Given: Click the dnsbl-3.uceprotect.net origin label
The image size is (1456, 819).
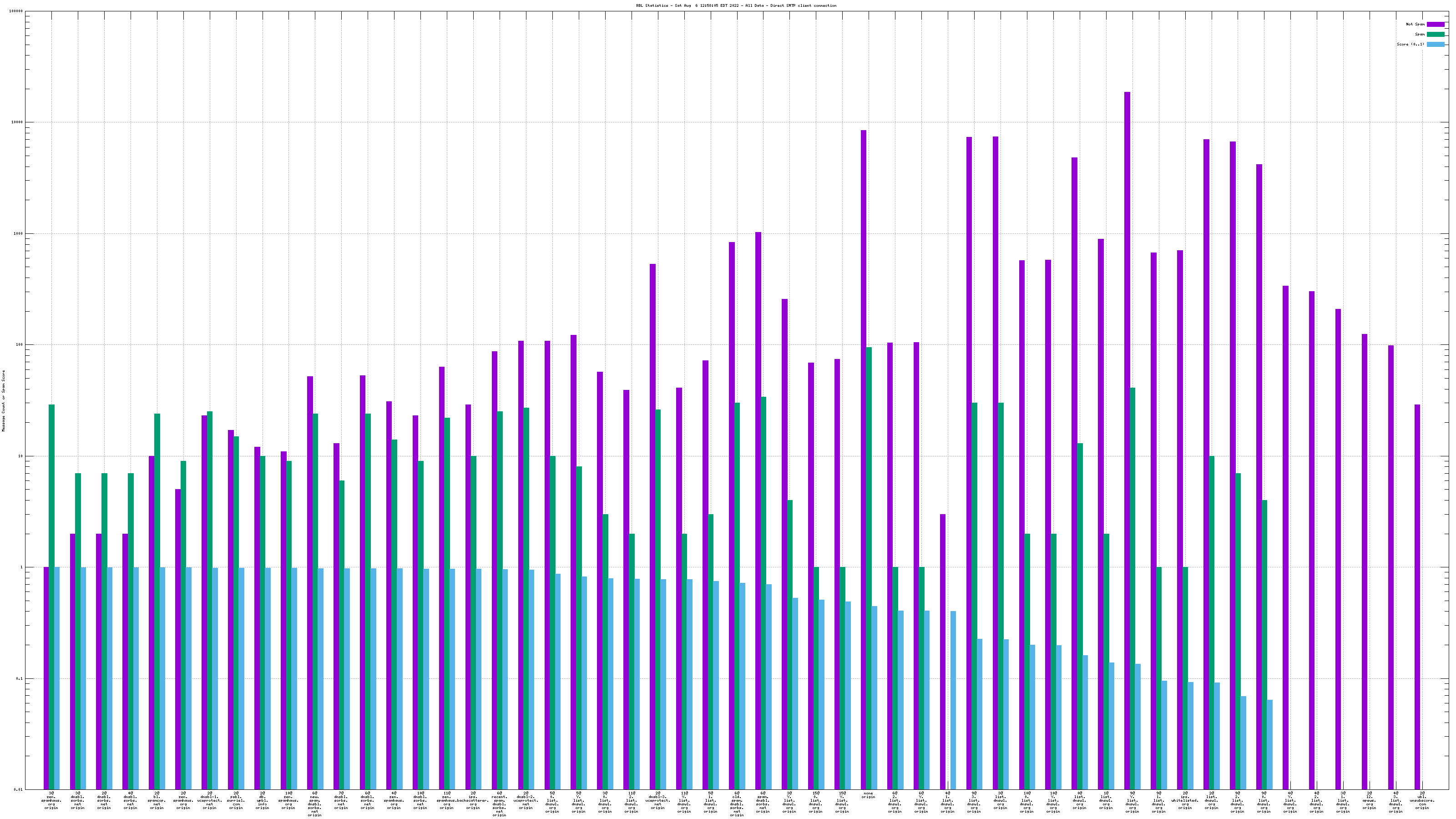Looking at the screenshot, I should tap(657, 800).
